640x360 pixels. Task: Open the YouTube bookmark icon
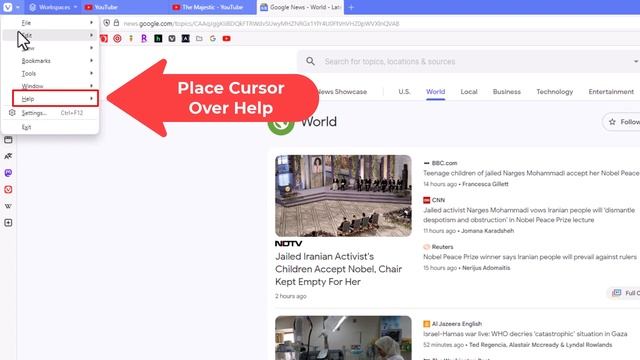227,38
